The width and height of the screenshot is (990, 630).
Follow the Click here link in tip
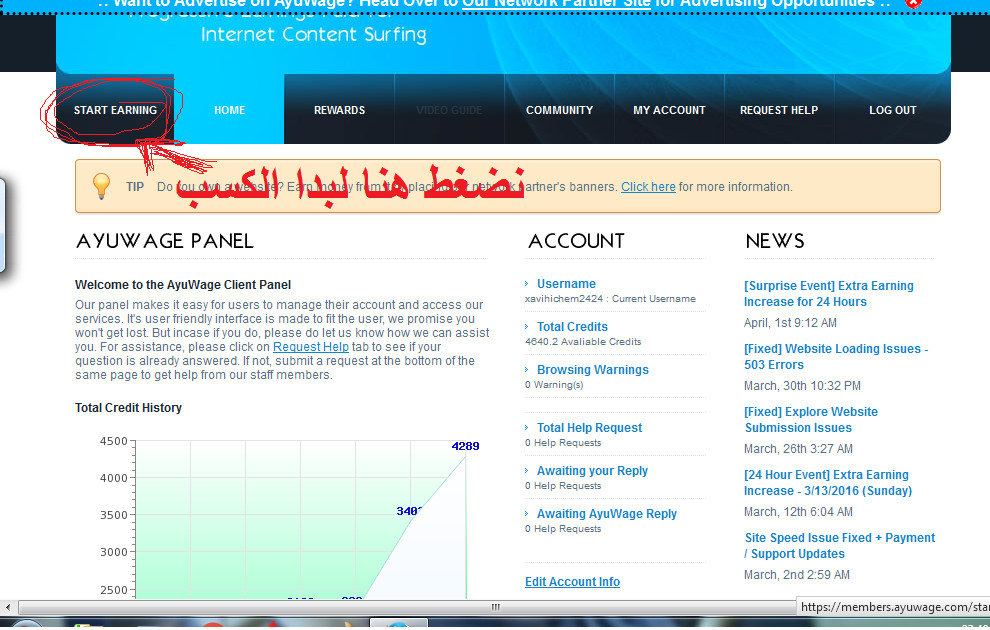648,187
